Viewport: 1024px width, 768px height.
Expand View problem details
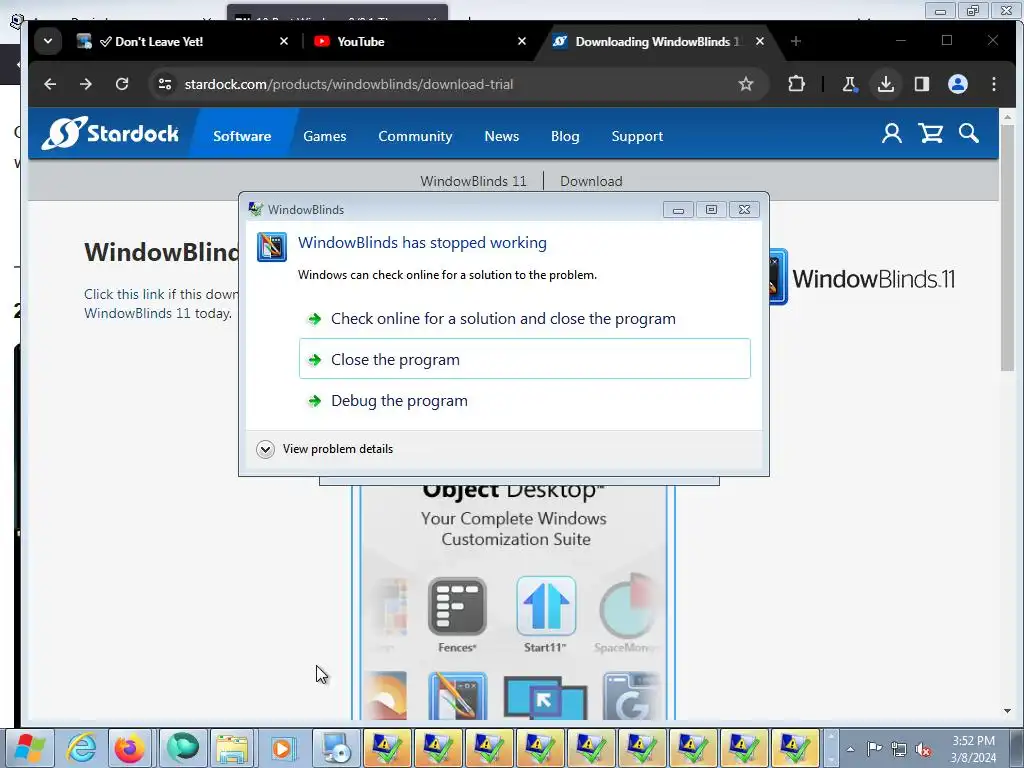[325, 449]
